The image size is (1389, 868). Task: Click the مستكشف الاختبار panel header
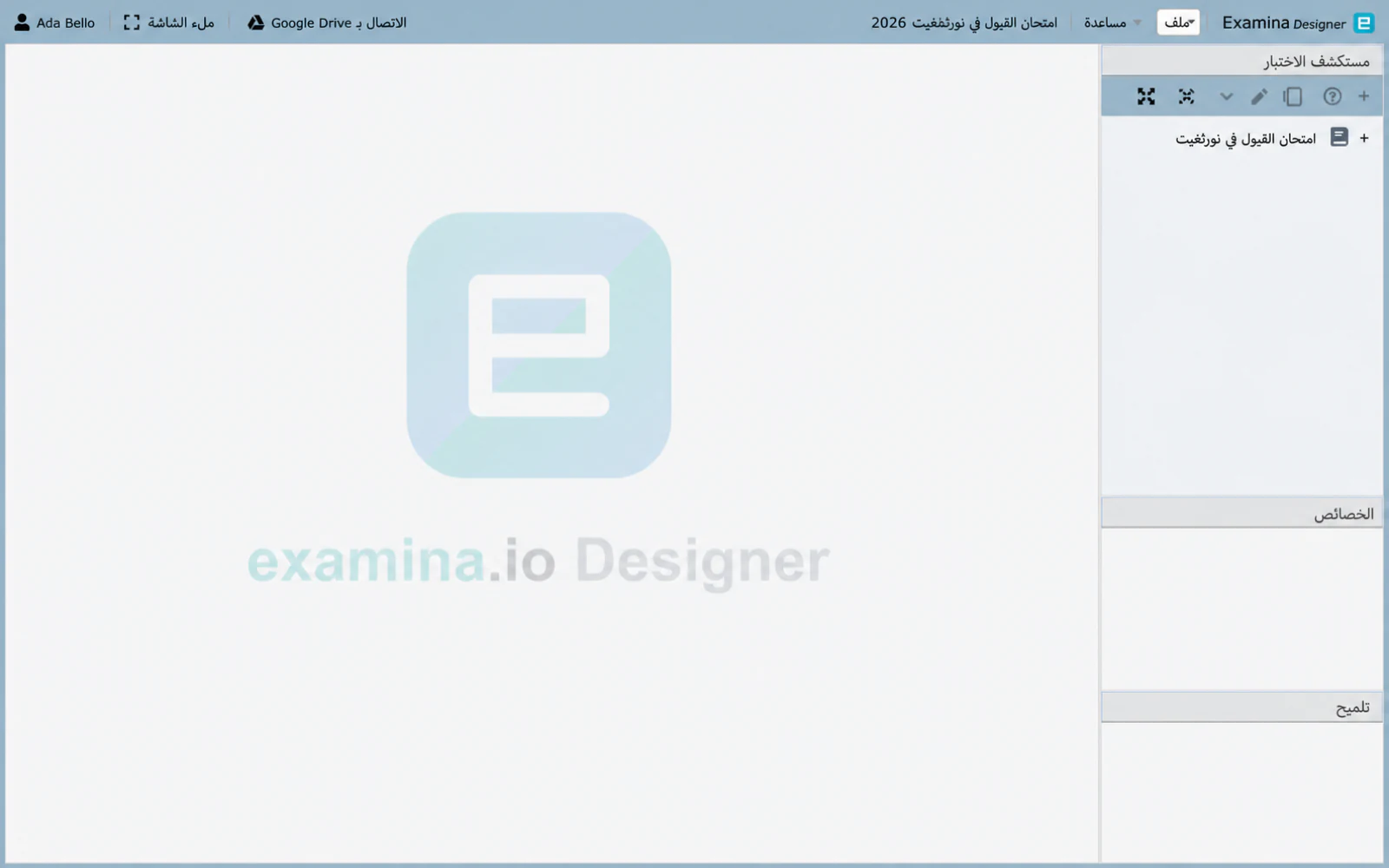tap(1241, 61)
